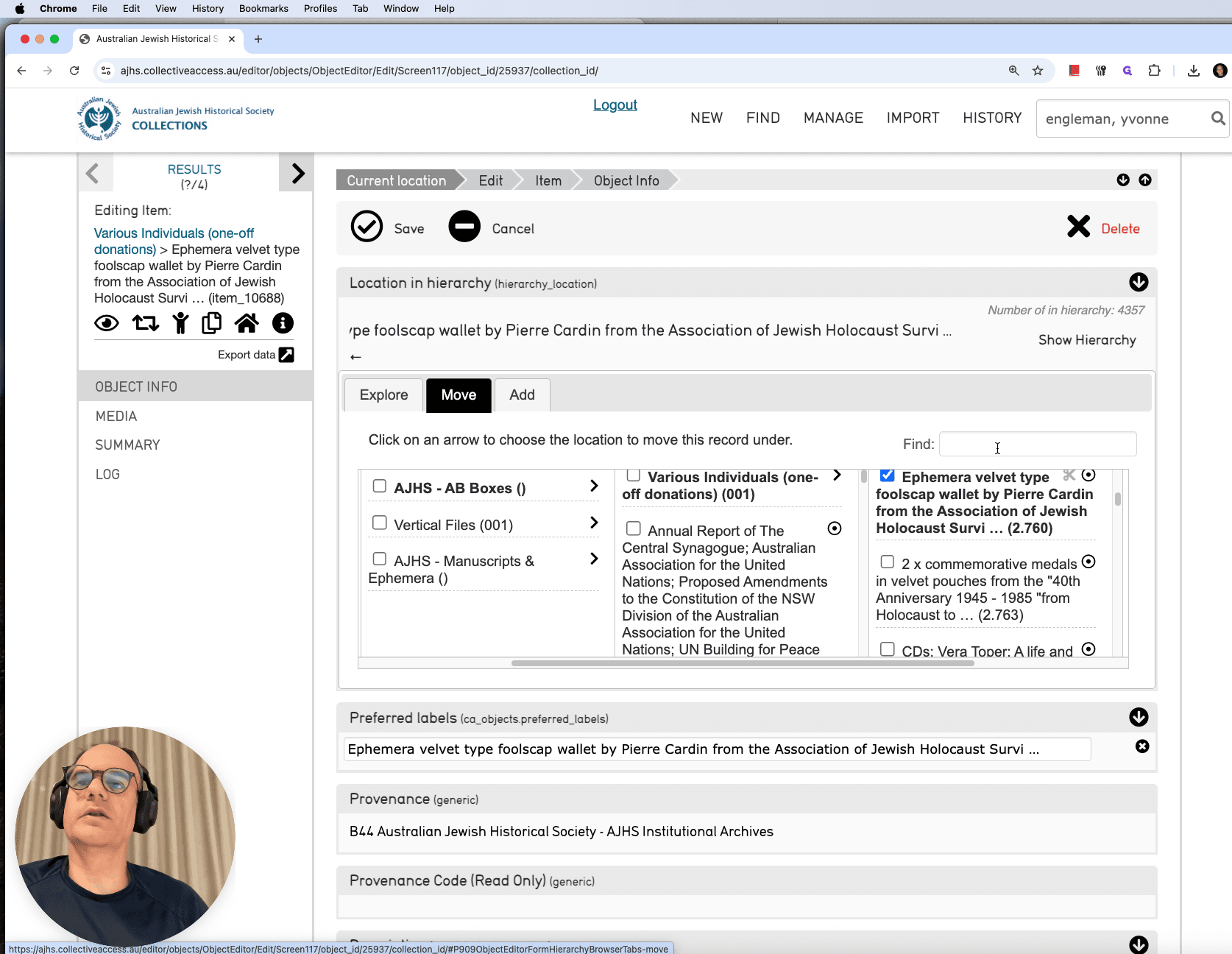The width and height of the screenshot is (1232, 954).
Task: Click Show Hierarchy
Action: coord(1087,340)
